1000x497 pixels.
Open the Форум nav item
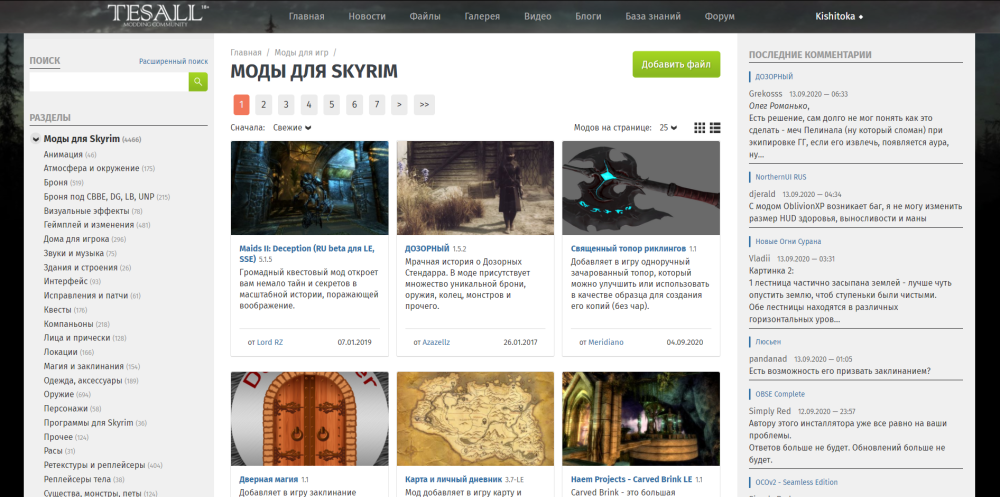(719, 17)
